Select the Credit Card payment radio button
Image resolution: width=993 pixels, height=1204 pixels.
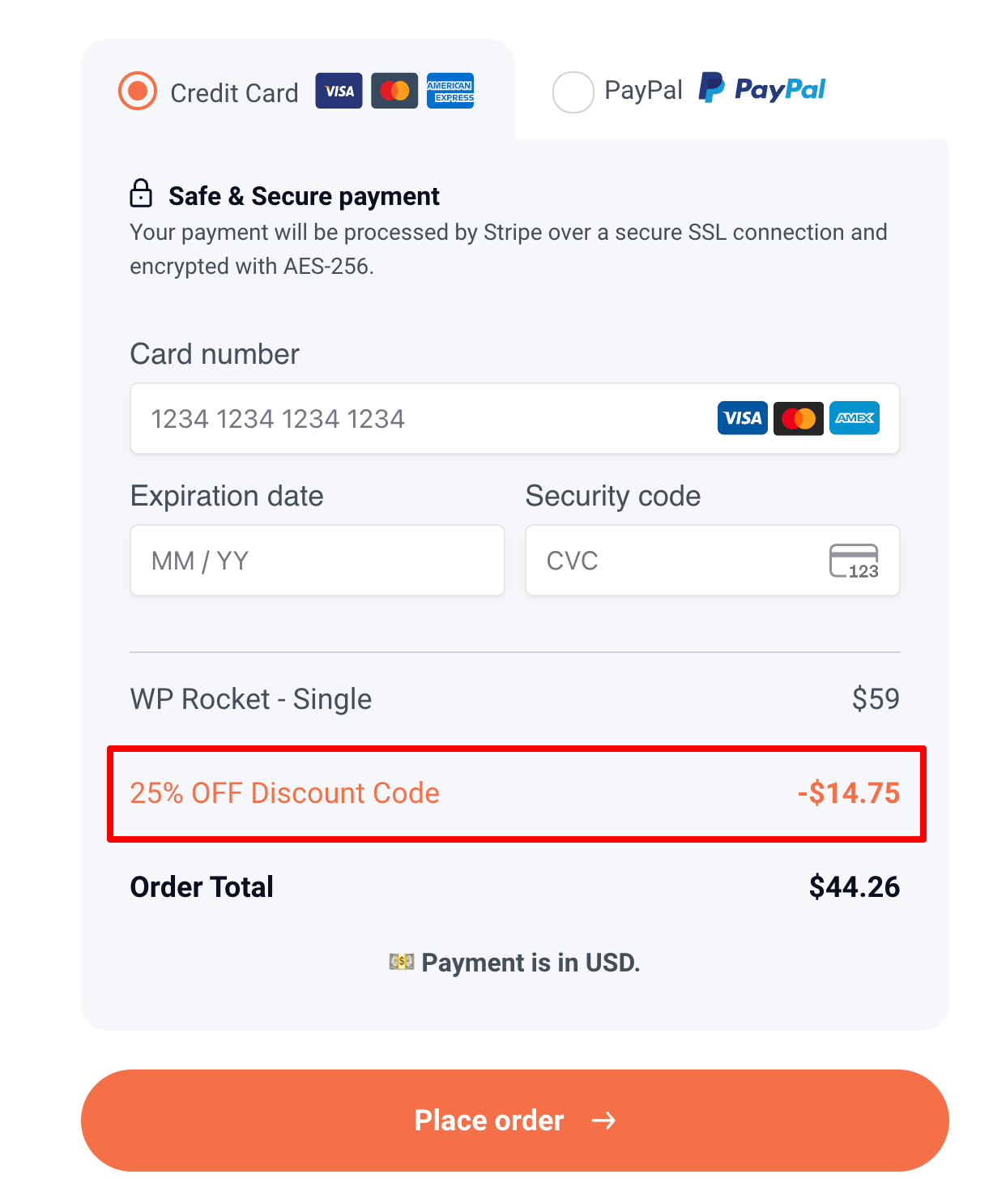point(138,91)
